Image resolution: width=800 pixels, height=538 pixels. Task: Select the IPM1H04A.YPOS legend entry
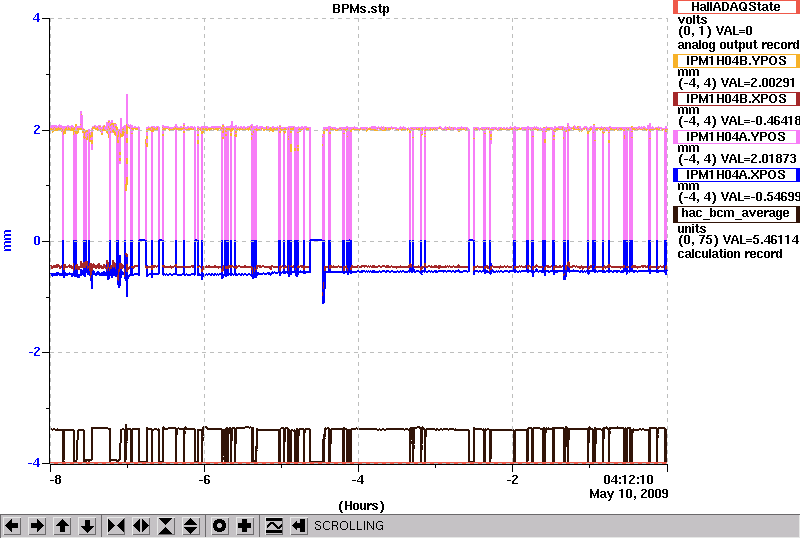[x=736, y=137]
